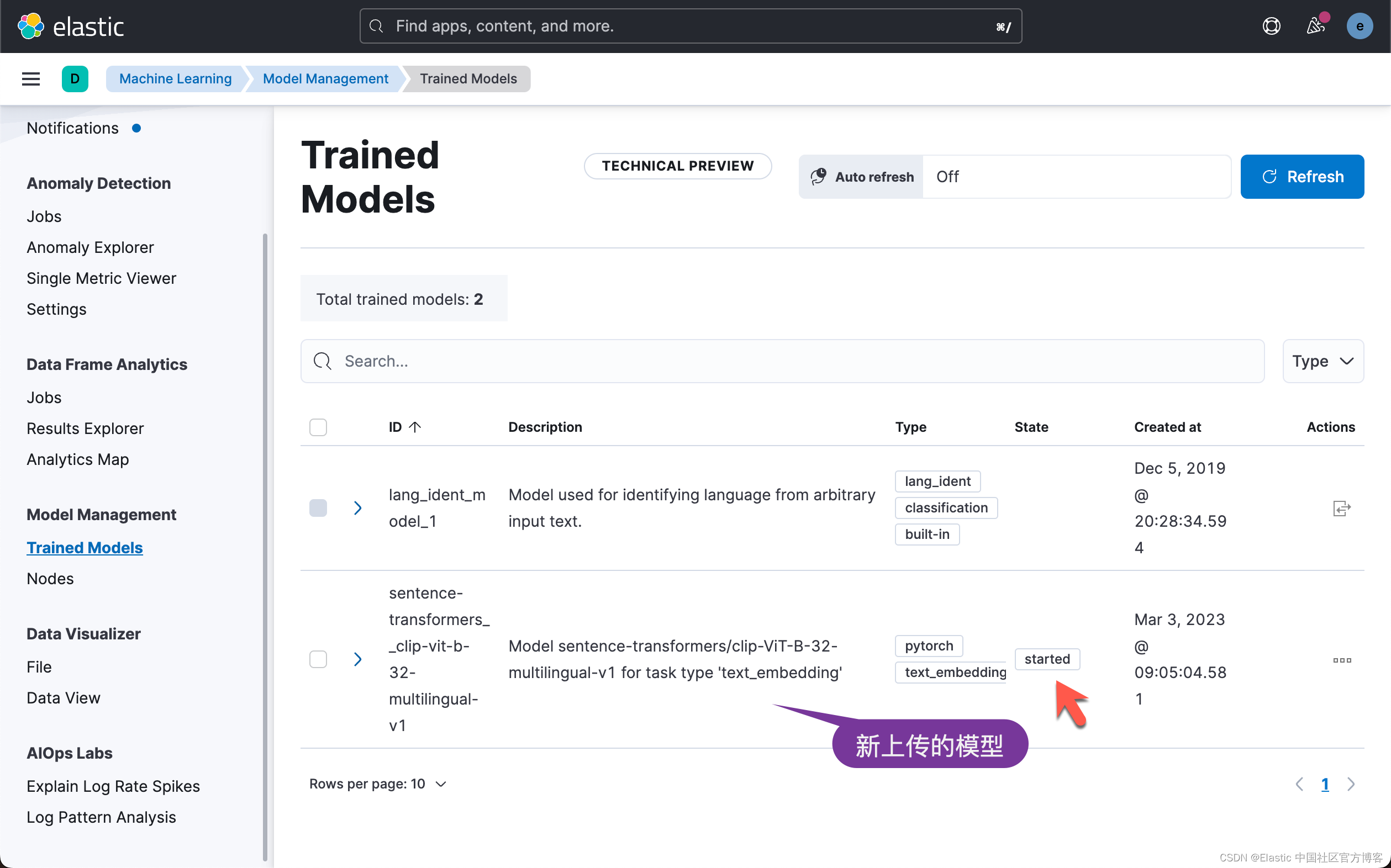The image size is (1391, 868).
Task: Click the Elastic logo in header
Action: coord(70,27)
